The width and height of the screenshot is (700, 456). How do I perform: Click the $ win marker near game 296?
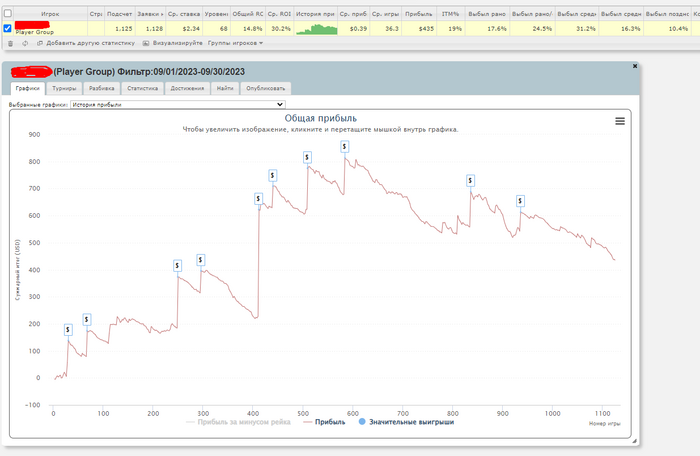pyautogui.click(x=200, y=260)
